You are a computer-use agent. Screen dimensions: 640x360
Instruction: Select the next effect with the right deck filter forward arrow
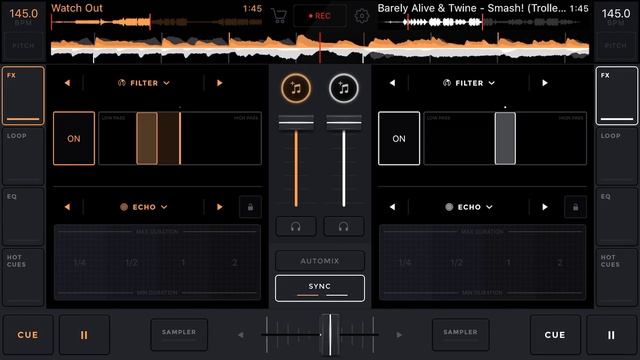544,83
